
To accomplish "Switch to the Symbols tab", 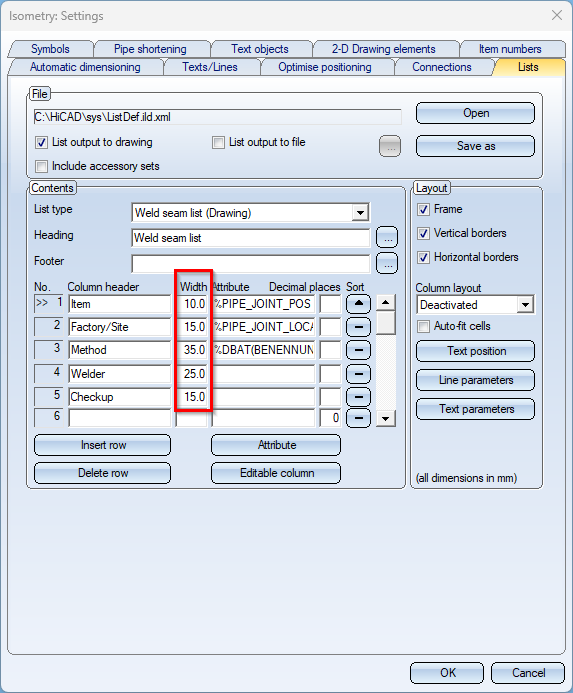I will pyautogui.click(x=50, y=49).
